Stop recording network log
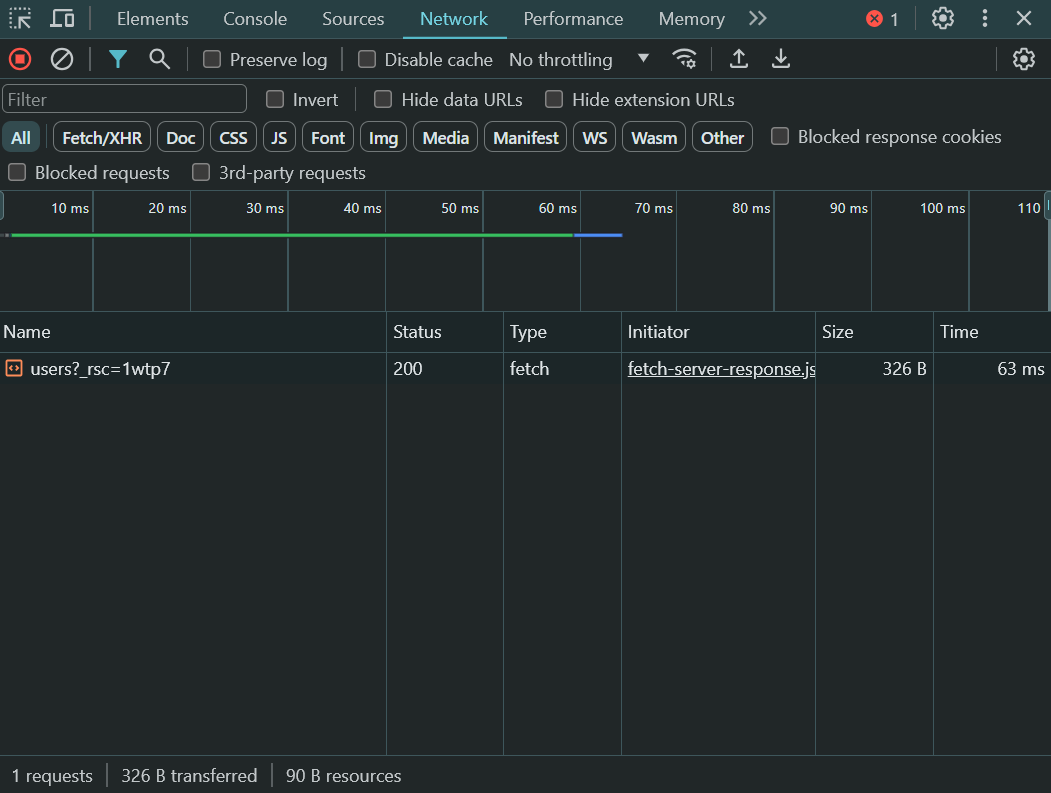The width and height of the screenshot is (1051, 793). 20,59
